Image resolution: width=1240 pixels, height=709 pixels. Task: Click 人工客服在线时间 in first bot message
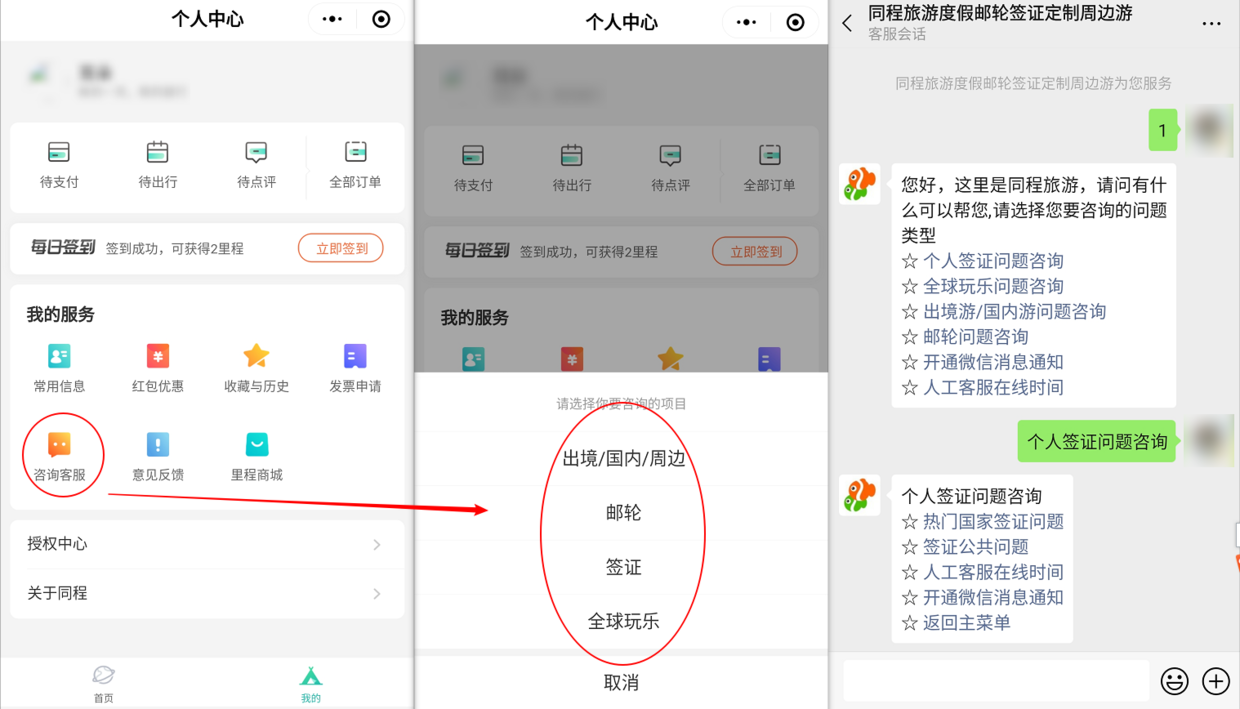(x=992, y=387)
